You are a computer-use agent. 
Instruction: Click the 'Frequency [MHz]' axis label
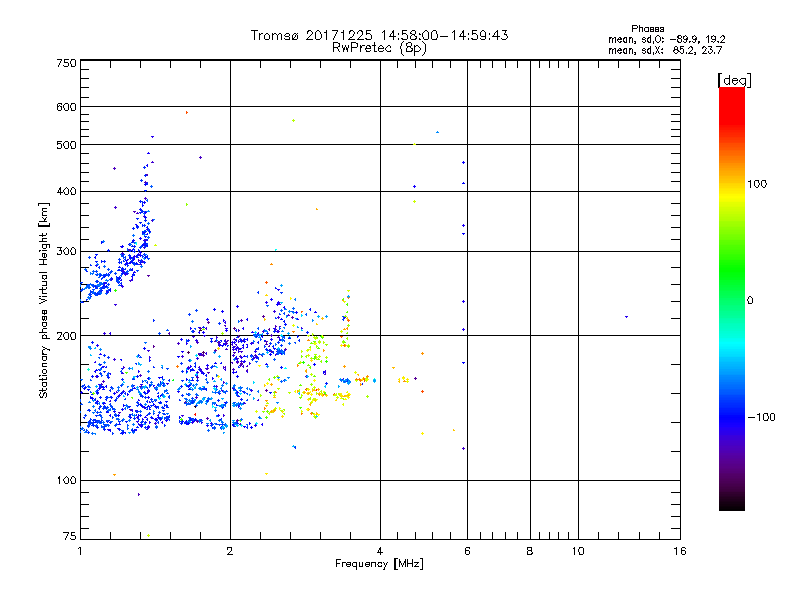point(379,564)
